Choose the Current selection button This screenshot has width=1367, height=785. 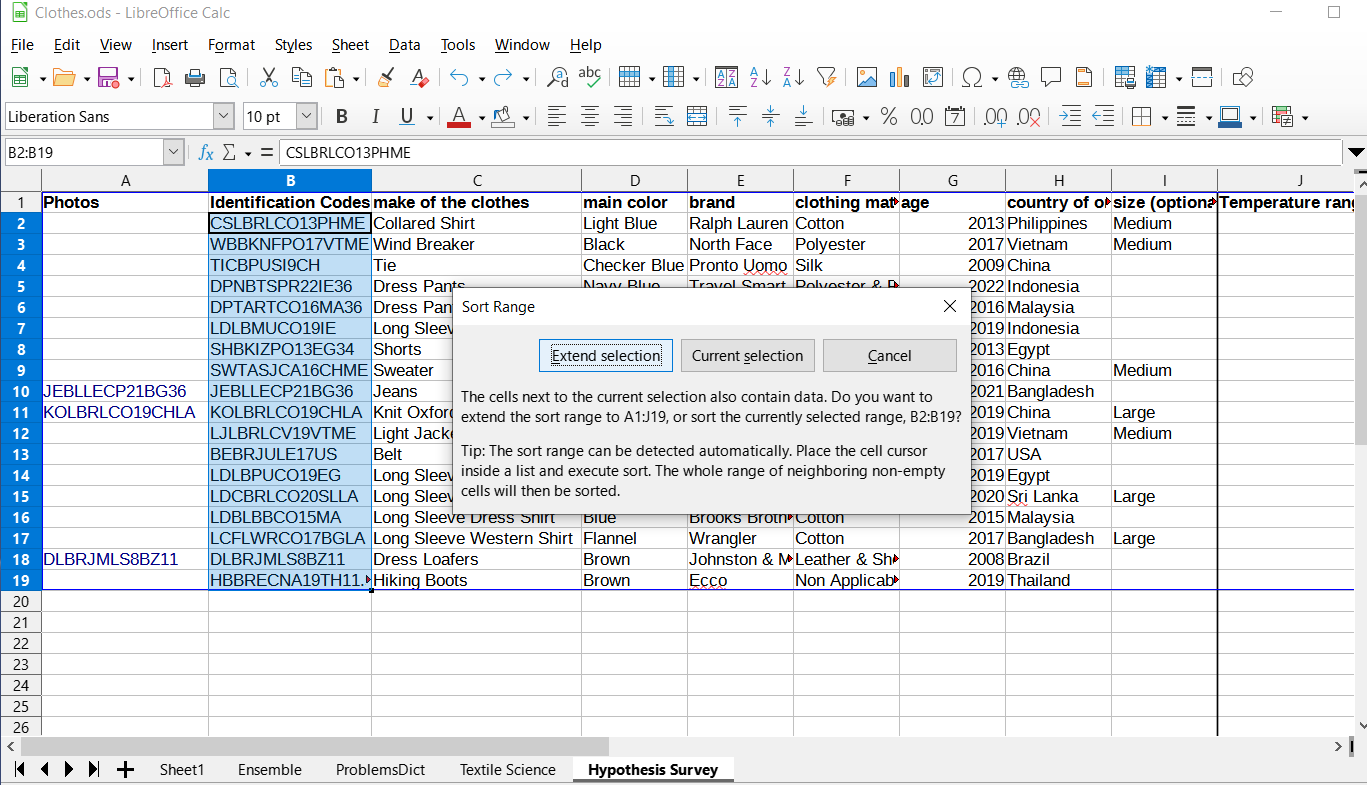747,355
